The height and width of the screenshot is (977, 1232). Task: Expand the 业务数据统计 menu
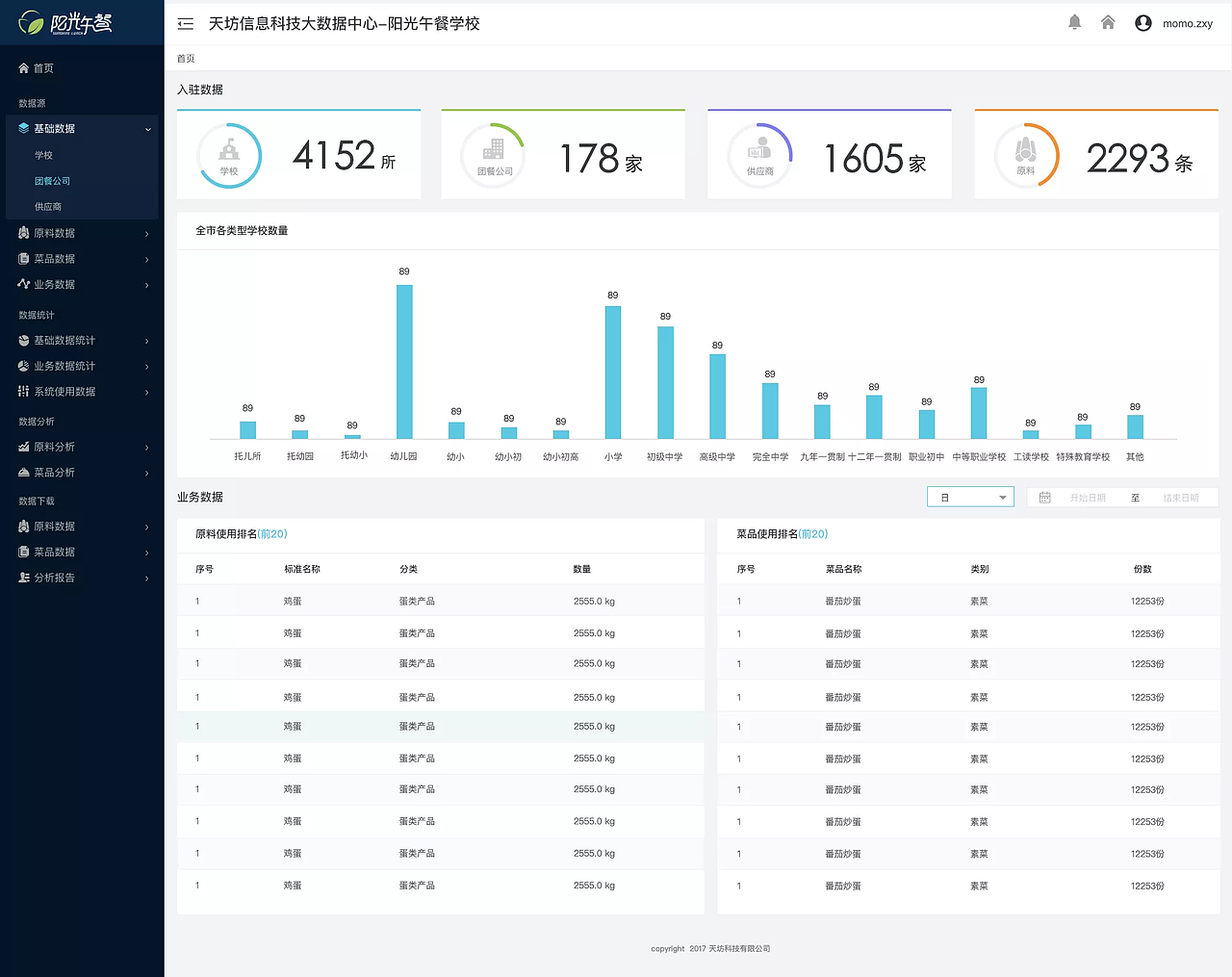(x=83, y=366)
